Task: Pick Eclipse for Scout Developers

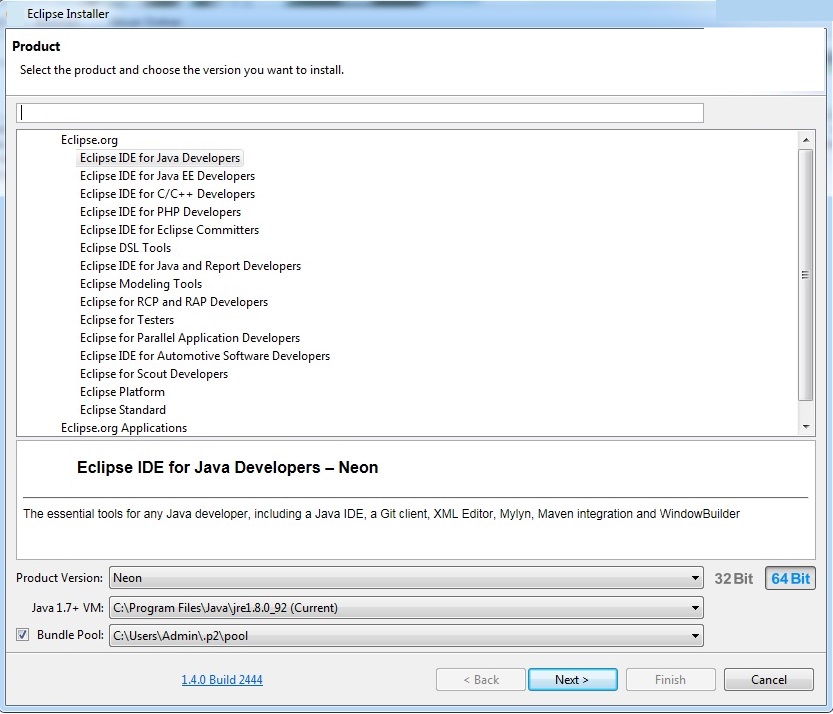Action: click(x=154, y=374)
